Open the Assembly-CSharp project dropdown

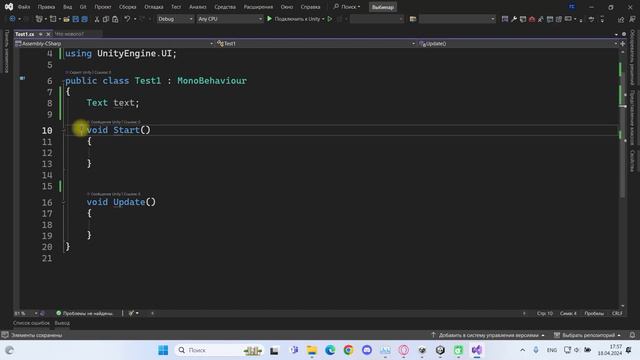tap(114, 43)
